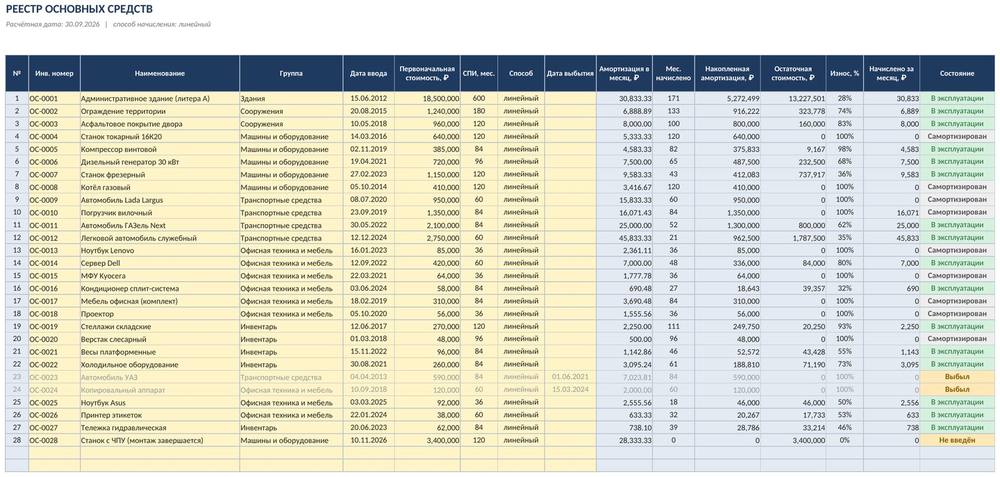Click the 'Инв. номер' column header
1000x477 pixels.
(x=54, y=73)
